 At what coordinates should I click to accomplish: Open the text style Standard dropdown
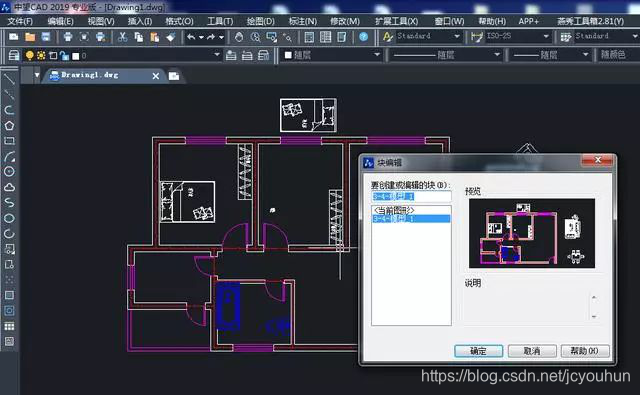point(457,36)
